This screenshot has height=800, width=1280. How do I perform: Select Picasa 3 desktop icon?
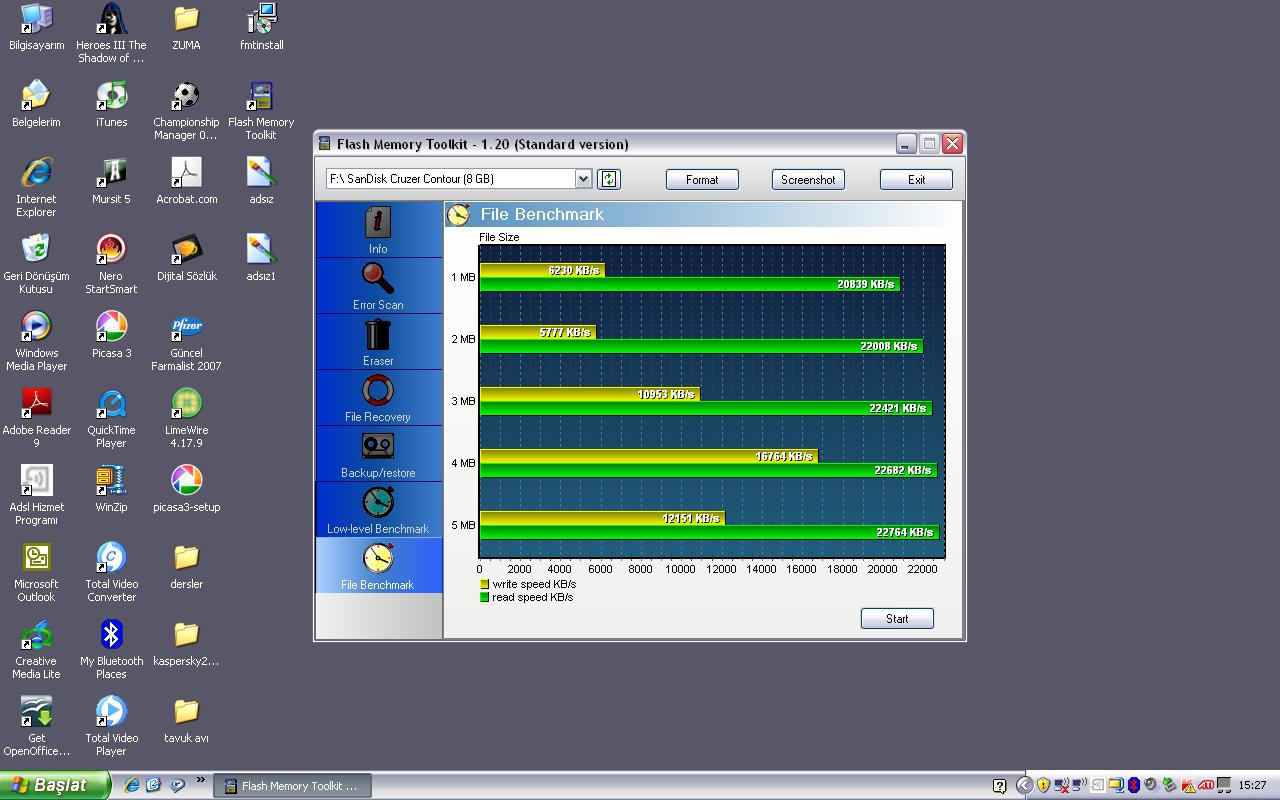pos(111,335)
